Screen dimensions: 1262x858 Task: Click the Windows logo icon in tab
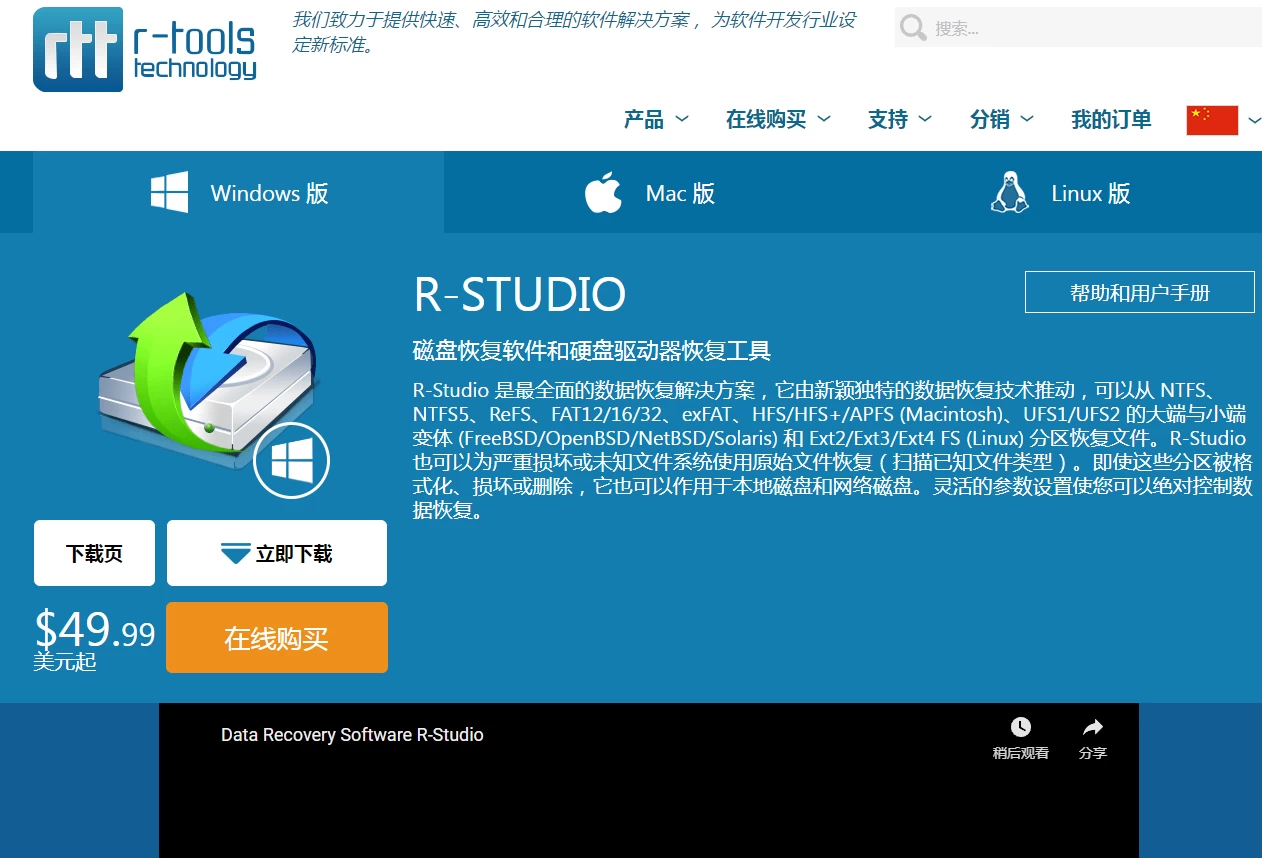click(170, 192)
